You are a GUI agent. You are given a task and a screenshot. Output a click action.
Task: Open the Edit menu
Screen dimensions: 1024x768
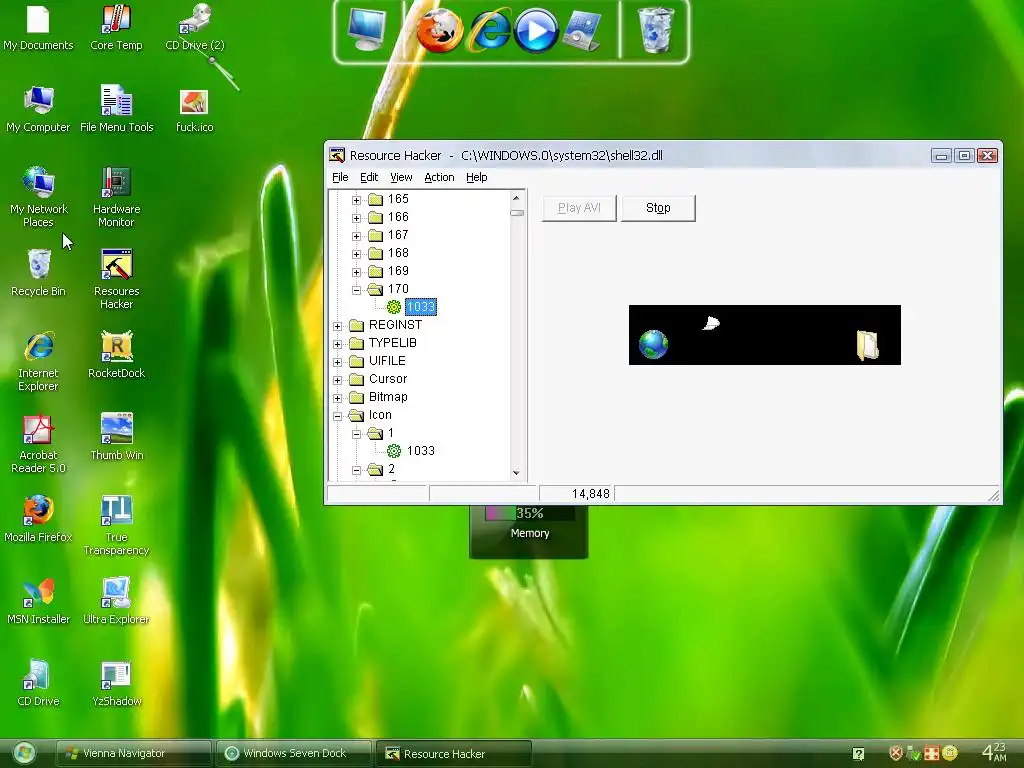[369, 177]
